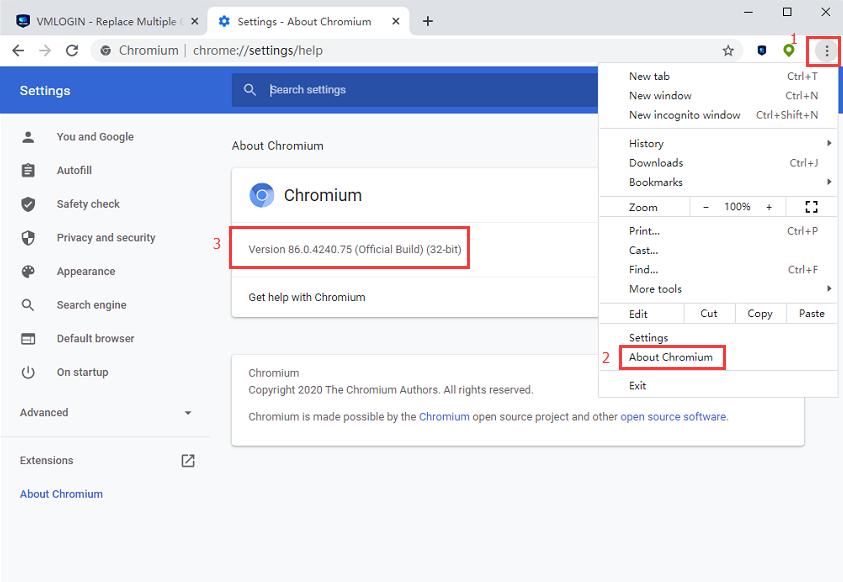Choose Exit from the menu
The image size is (843, 582).
(x=718, y=386)
